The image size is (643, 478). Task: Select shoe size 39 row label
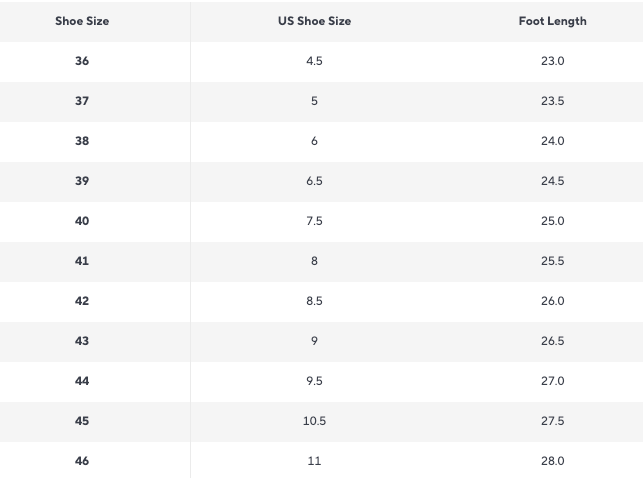coord(82,181)
